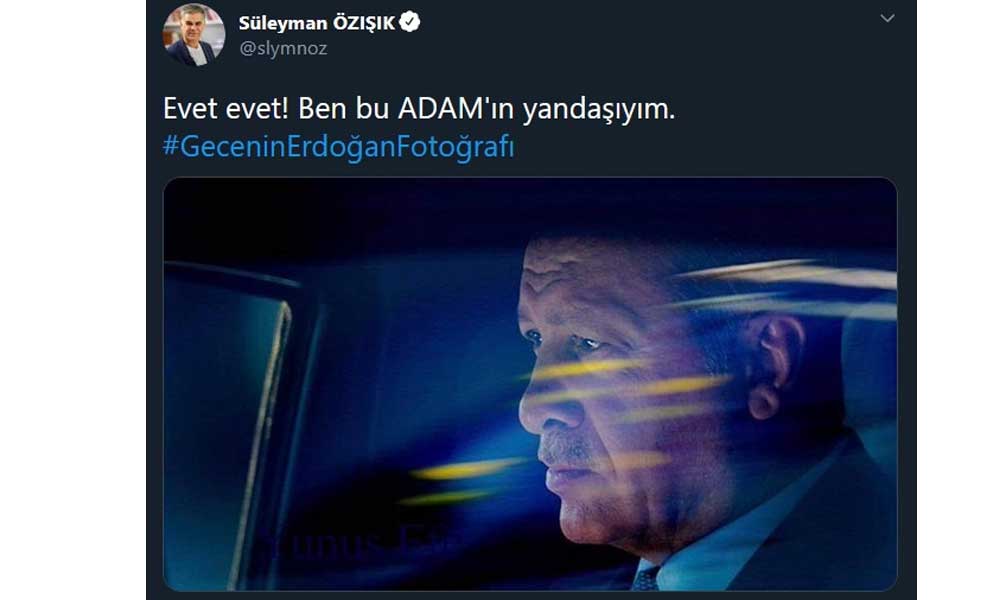Open Süleyman ÖZIŞIK's profile avatar
Screen dimensions: 1000x600
coord(194,34)
